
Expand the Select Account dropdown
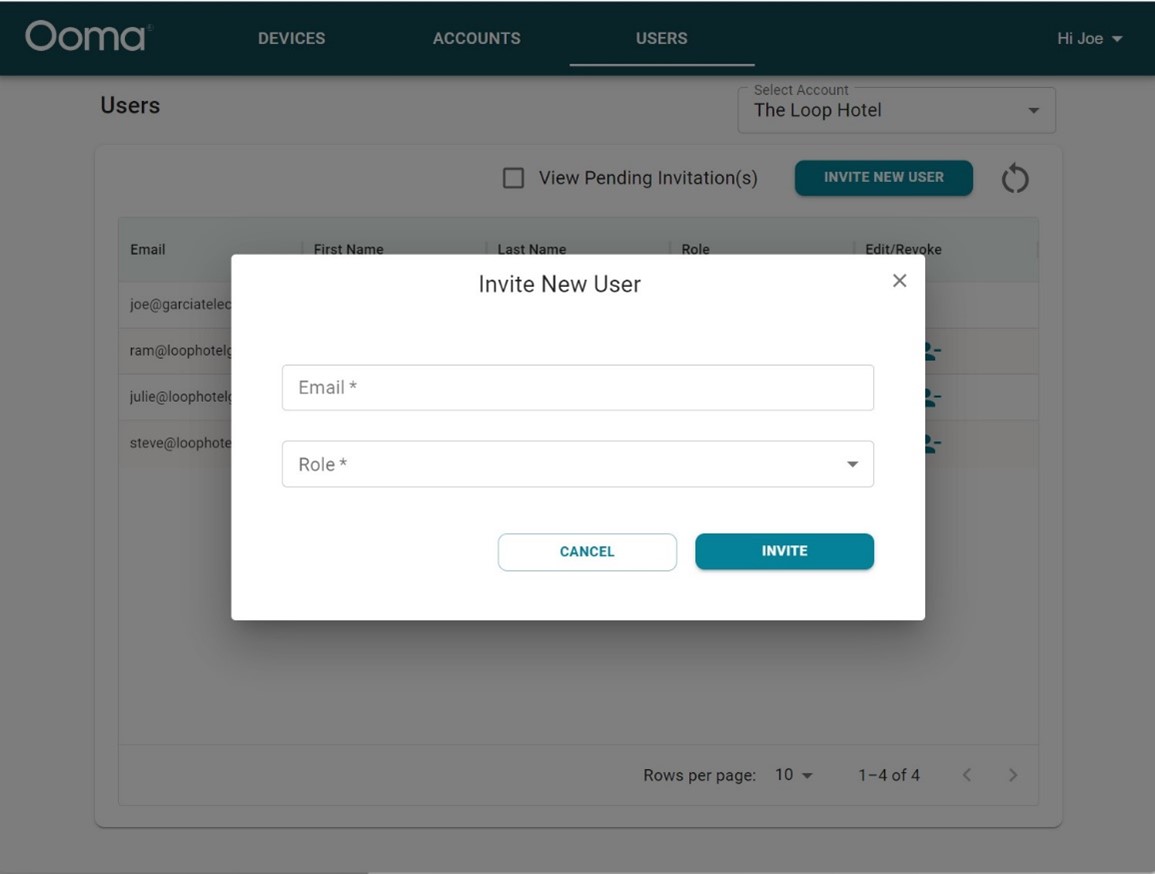[x=896, y=110]
